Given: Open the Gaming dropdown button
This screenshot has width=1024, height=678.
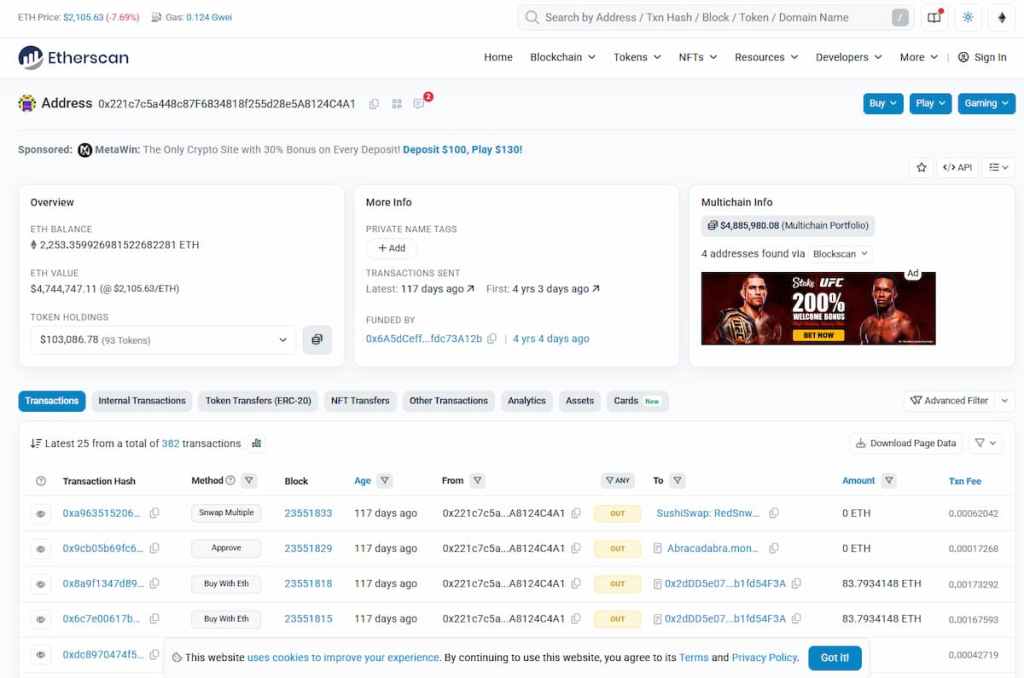Looking at the screenshot, I should pyautogui.click(x=986, y=103).
